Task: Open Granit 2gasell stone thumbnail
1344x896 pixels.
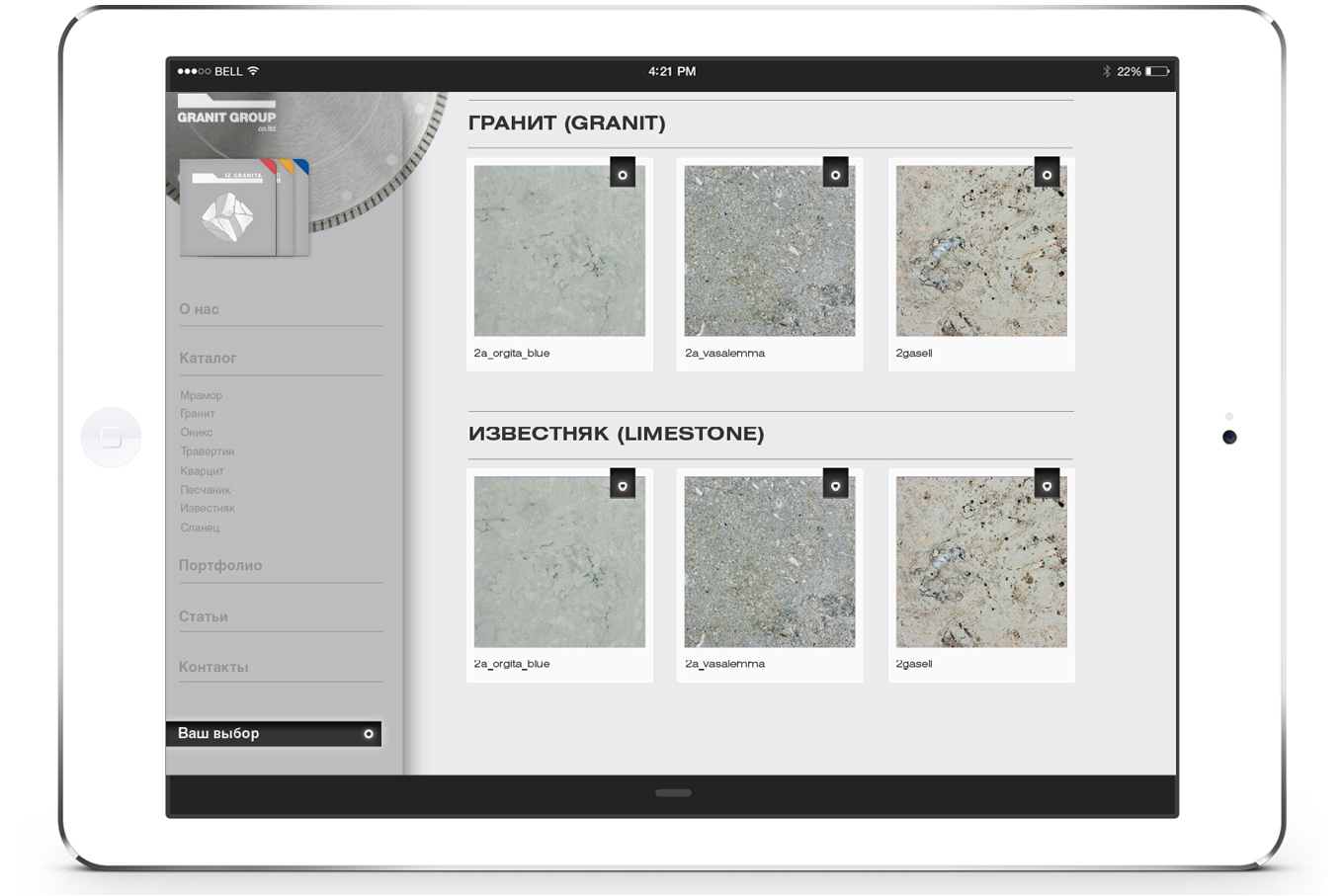Action: [x=981, y=251]
